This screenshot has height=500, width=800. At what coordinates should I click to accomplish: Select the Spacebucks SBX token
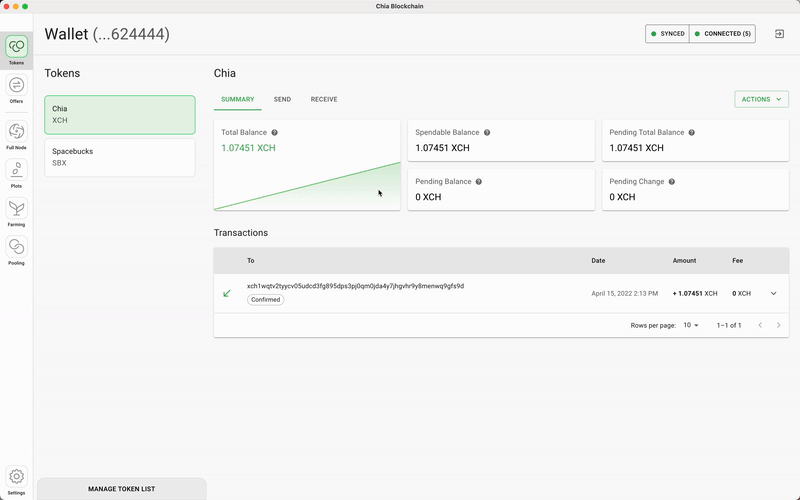point(120,157)
